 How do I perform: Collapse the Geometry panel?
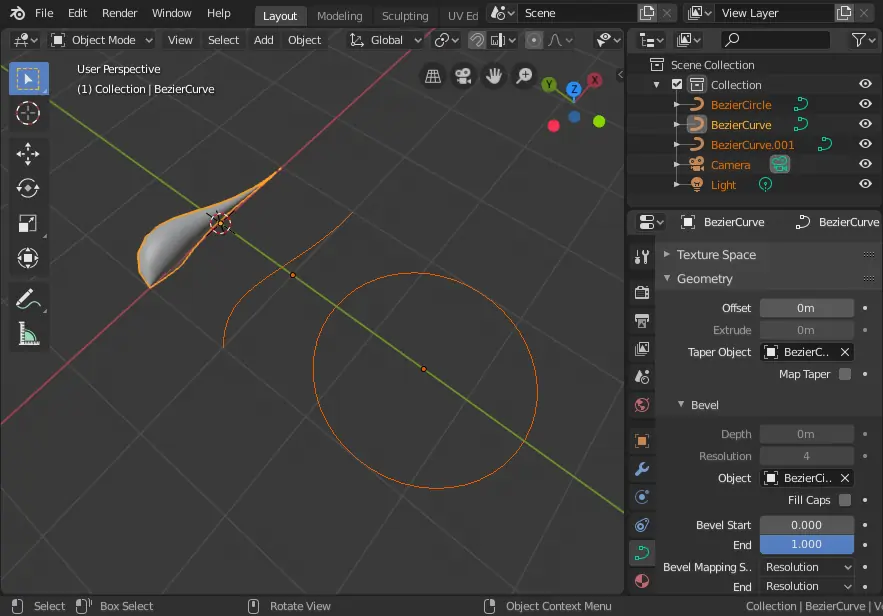pyautogui.click(x=704, y=279)
